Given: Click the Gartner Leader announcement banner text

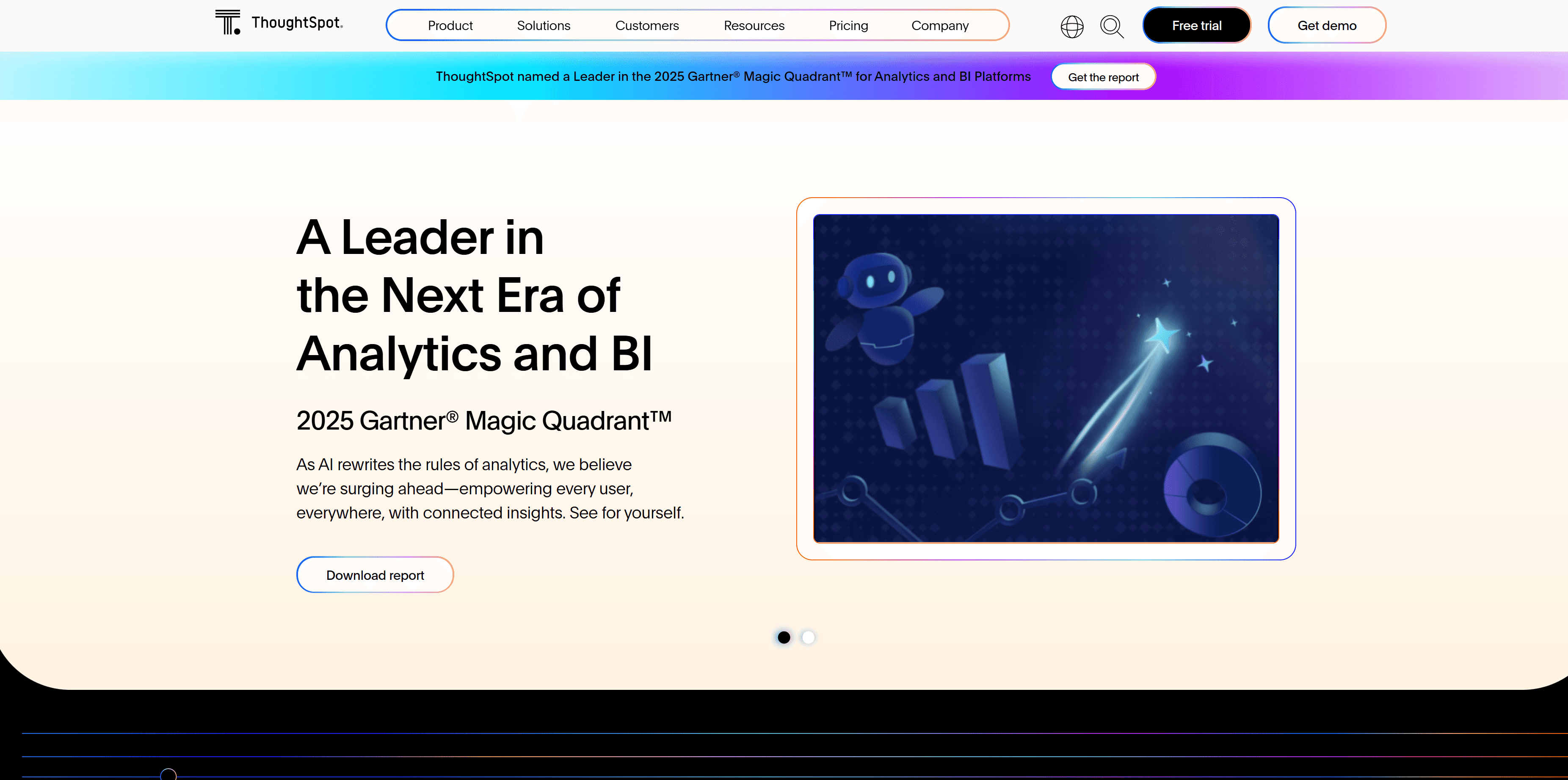Looking at the screenshot, I should [733, 77].
